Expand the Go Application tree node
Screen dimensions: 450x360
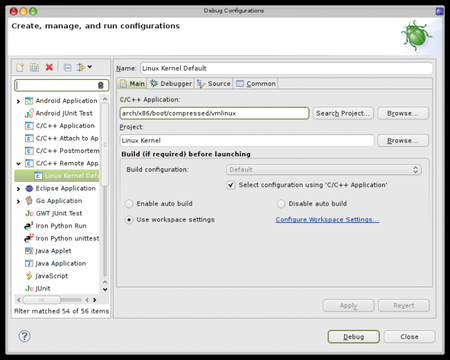pos(18,201)
